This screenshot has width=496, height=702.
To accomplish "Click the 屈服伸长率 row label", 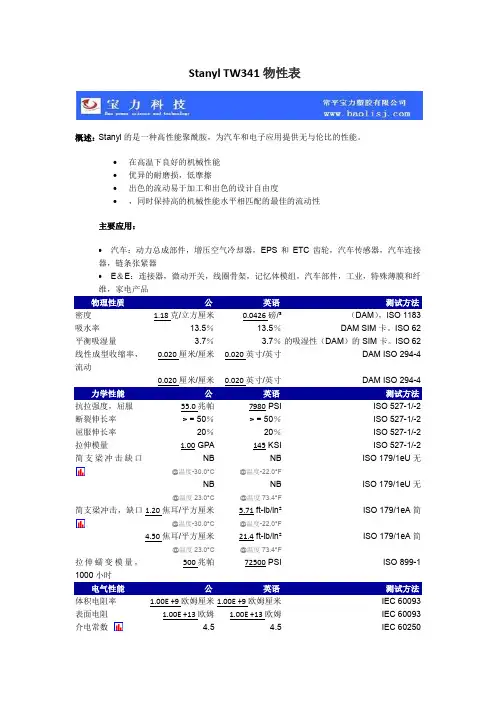I will tap(96, 432).
